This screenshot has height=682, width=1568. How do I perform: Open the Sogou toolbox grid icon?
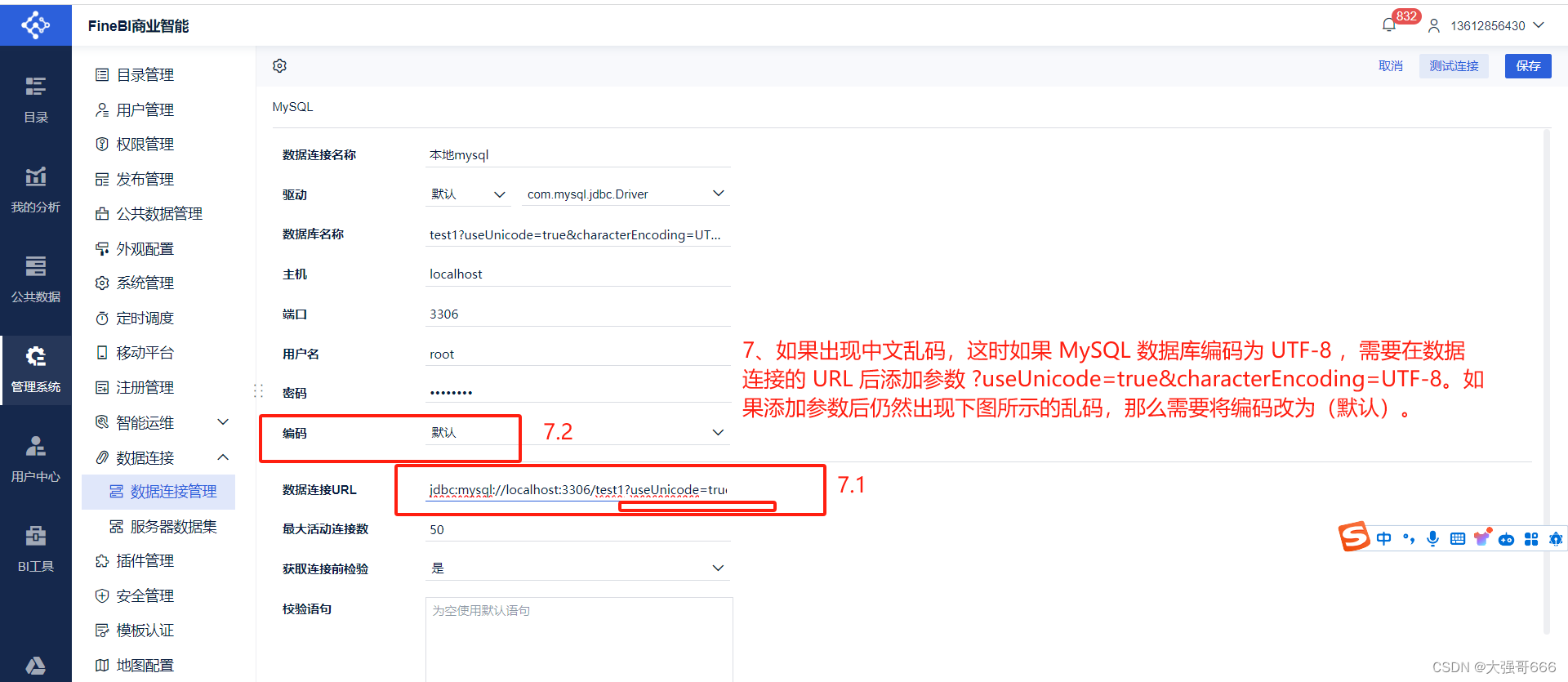(x=1531, y=539)
